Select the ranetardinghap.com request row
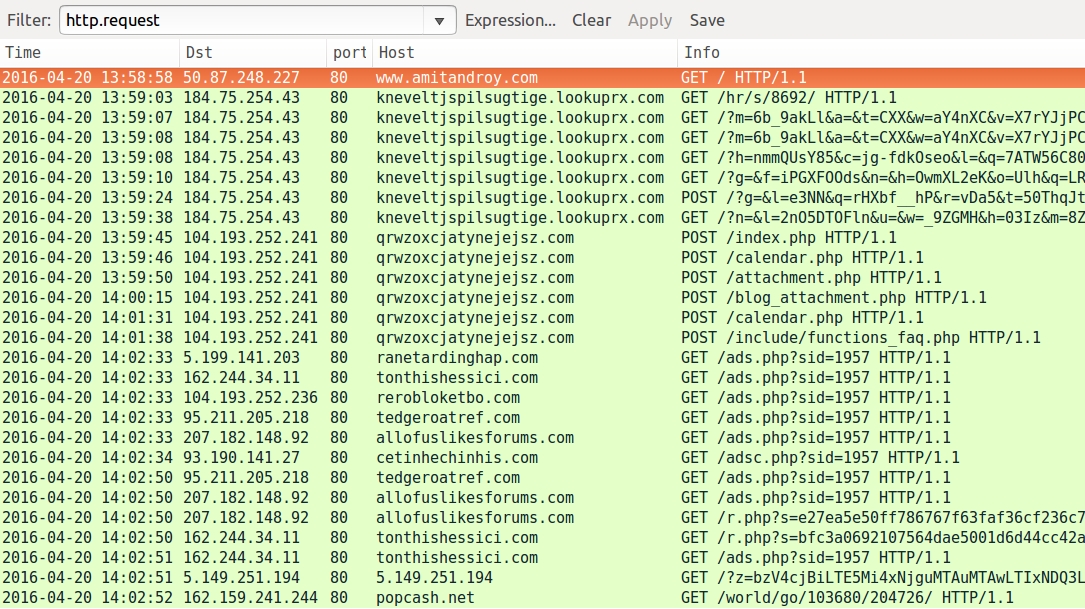 pyautogui.click(x=456, y=358)
